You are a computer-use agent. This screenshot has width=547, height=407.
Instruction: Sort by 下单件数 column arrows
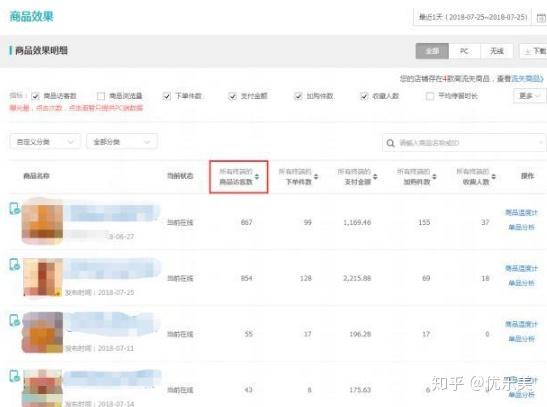pos(316,176)
